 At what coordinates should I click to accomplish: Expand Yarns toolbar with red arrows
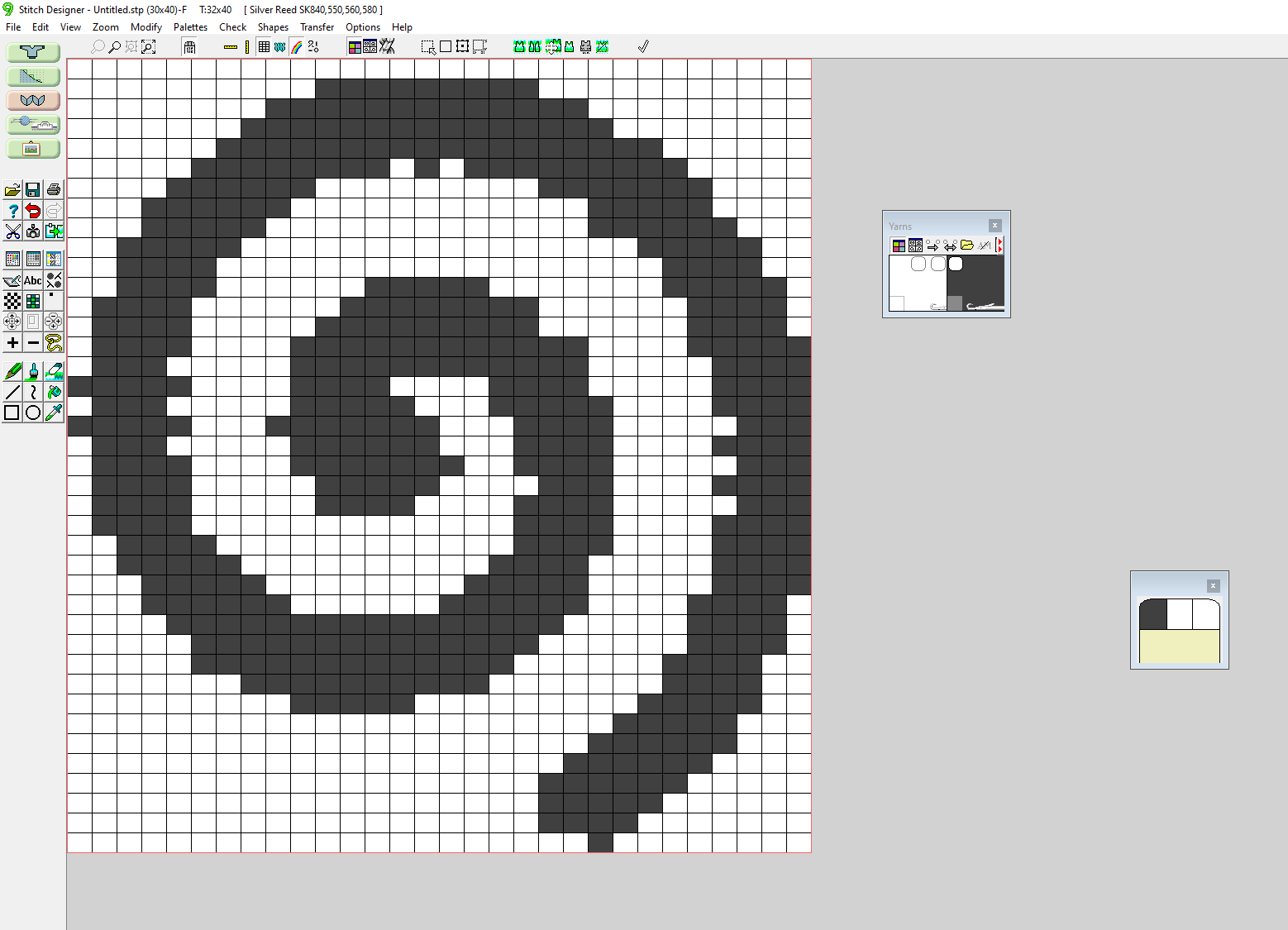[999, 246]
